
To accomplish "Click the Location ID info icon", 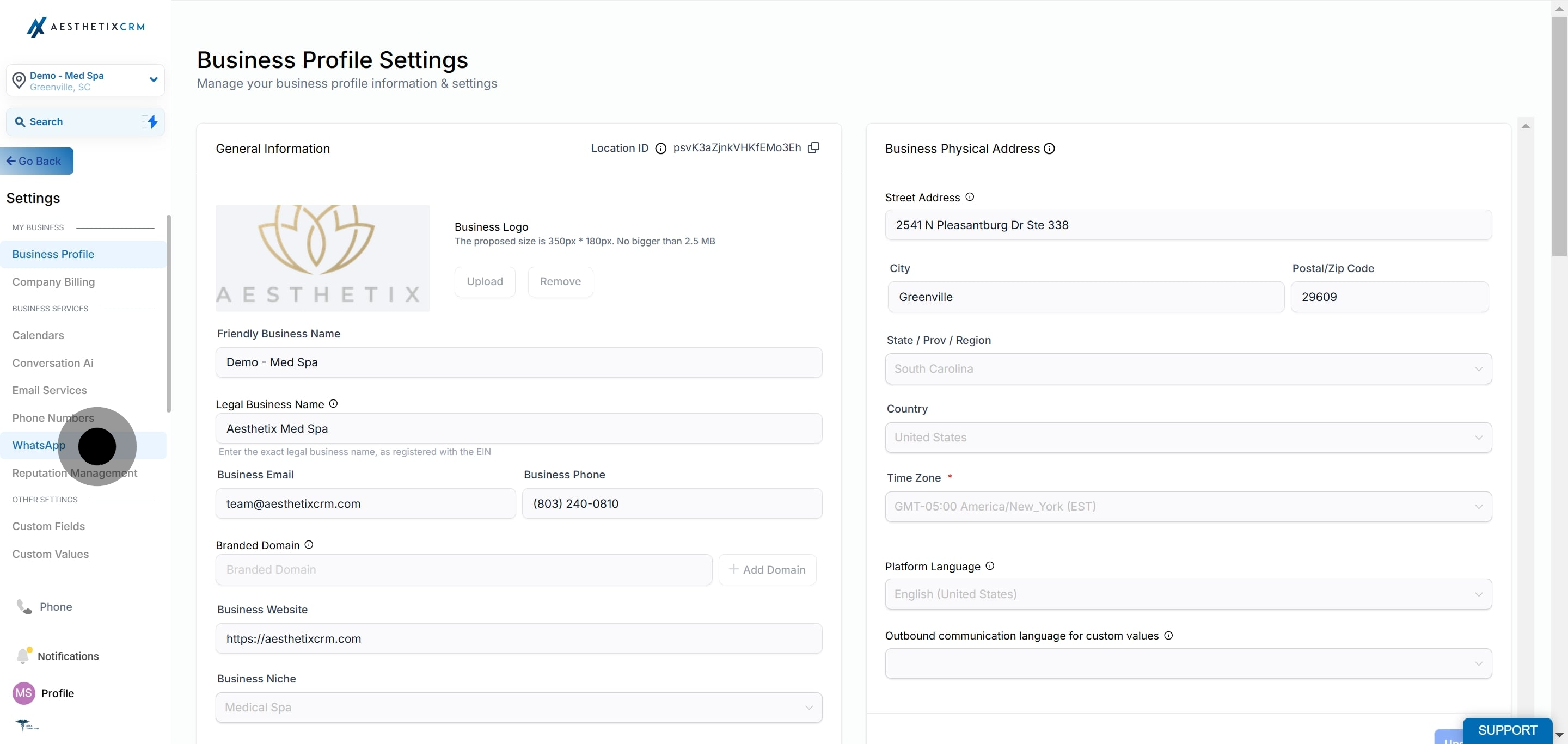I will [x=660, y=149].
